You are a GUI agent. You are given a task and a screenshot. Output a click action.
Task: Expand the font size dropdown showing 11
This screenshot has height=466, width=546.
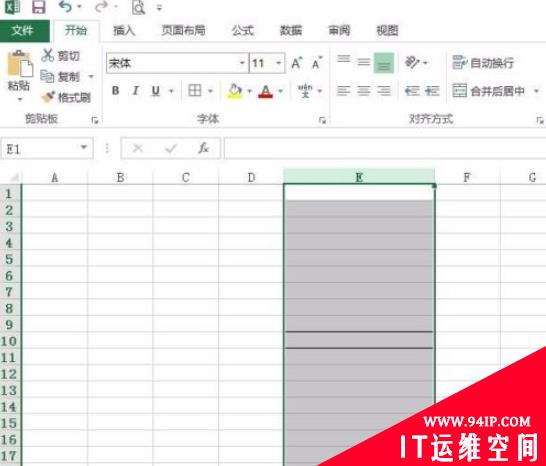(279, 63)
